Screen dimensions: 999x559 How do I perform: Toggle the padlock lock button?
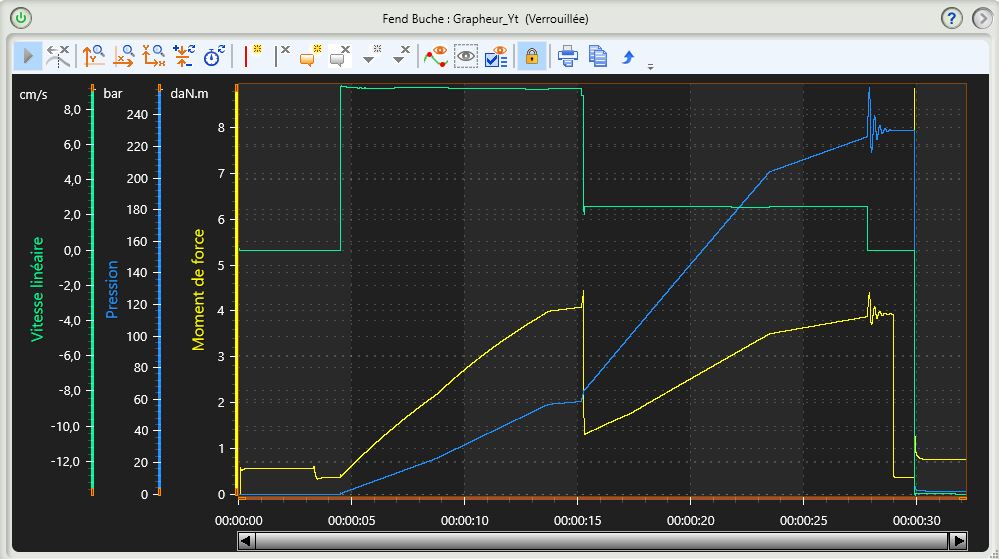[531, 56]
